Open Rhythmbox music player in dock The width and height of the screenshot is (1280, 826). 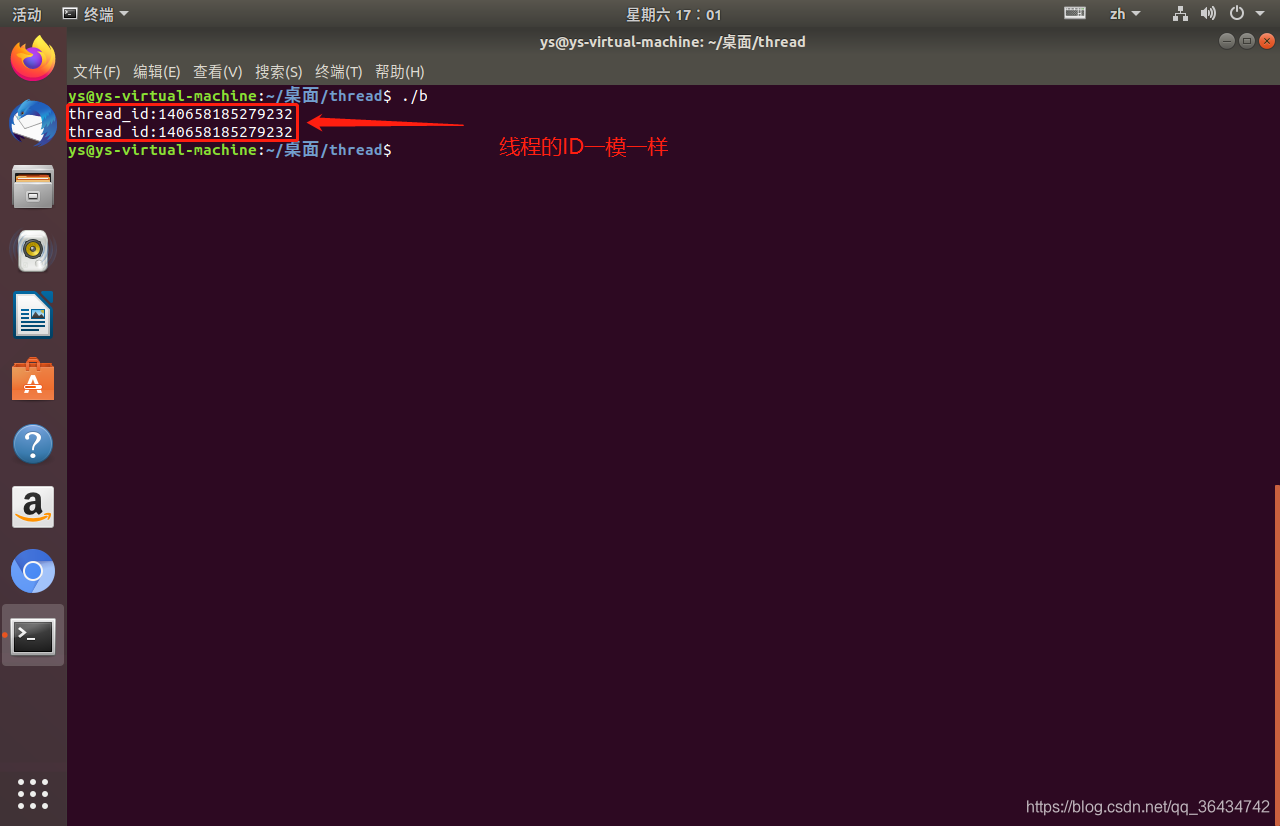(x=33, y=251)
